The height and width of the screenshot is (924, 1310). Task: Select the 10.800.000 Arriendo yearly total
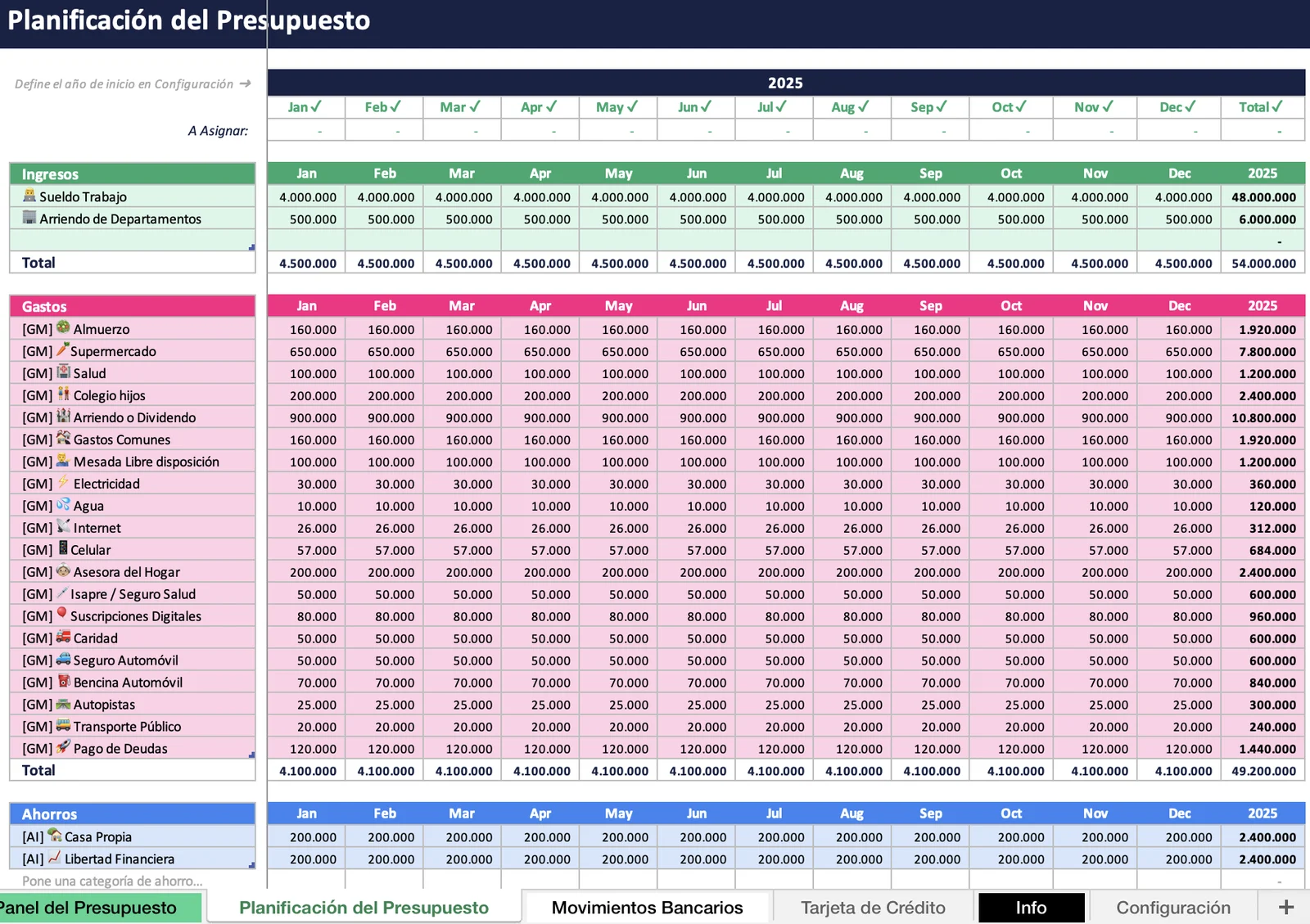click(x=1263, y=417)
